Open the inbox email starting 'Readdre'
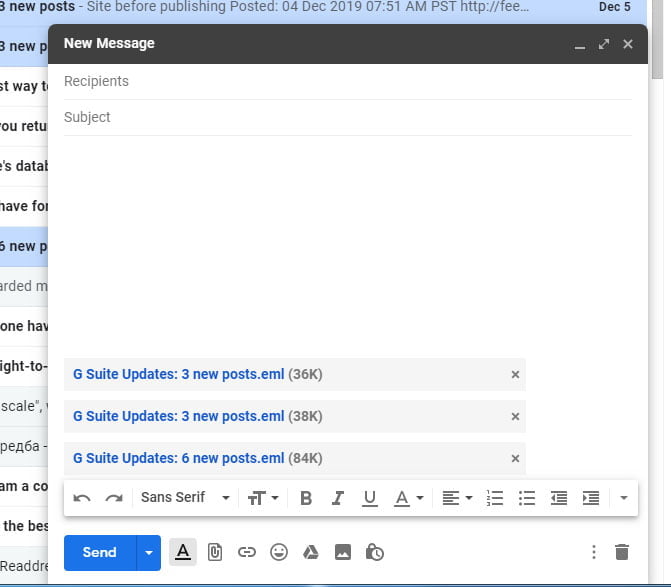The image size is (671, 587). coord(24,566)
